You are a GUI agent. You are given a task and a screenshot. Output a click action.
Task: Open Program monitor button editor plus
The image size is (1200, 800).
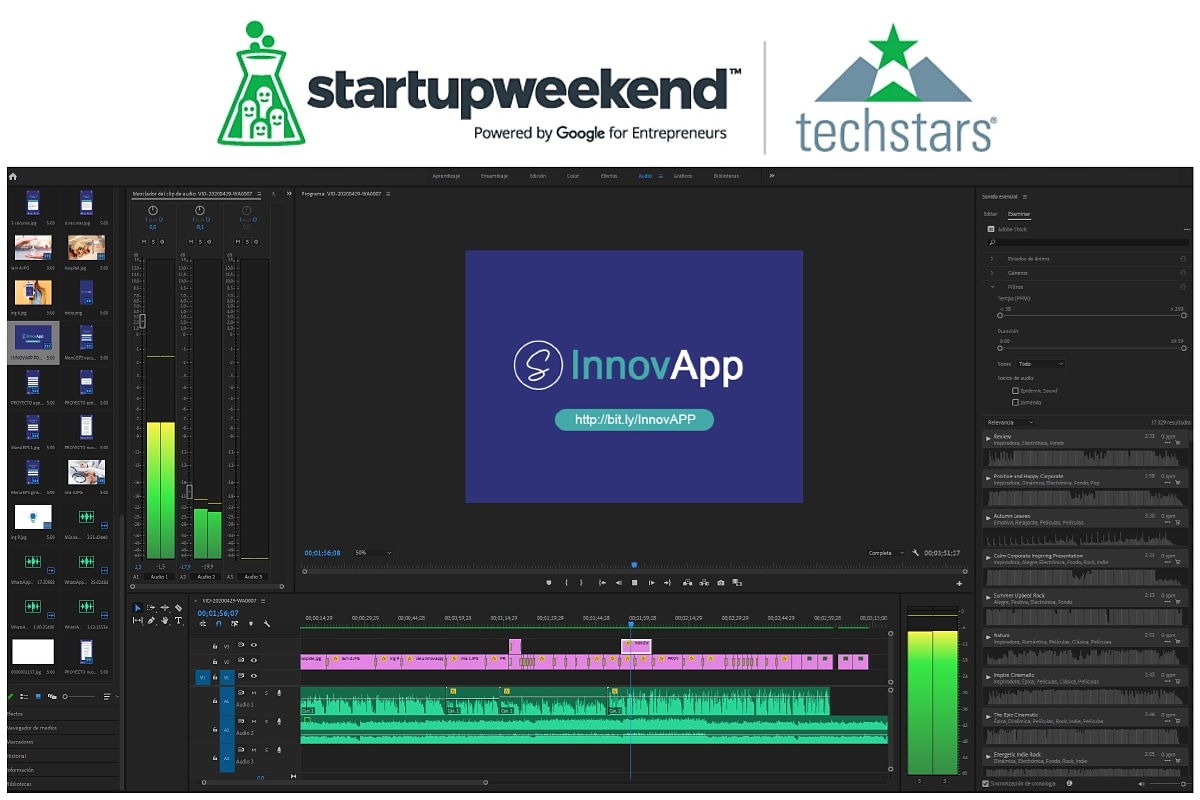coord(959,584)
